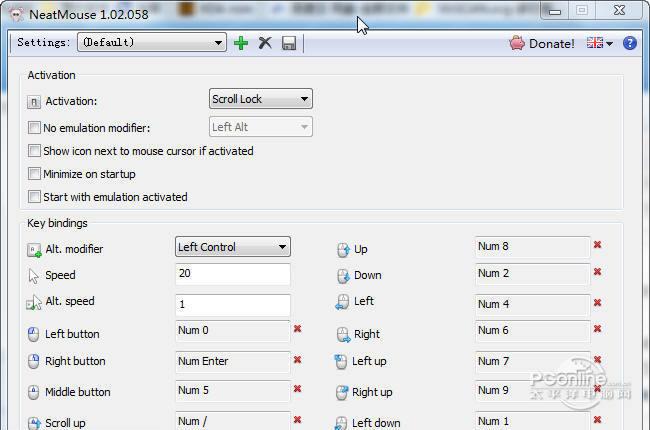Minimize the NeatMouse window
This screenshot has width=650, height=430.
click(555, 12)
